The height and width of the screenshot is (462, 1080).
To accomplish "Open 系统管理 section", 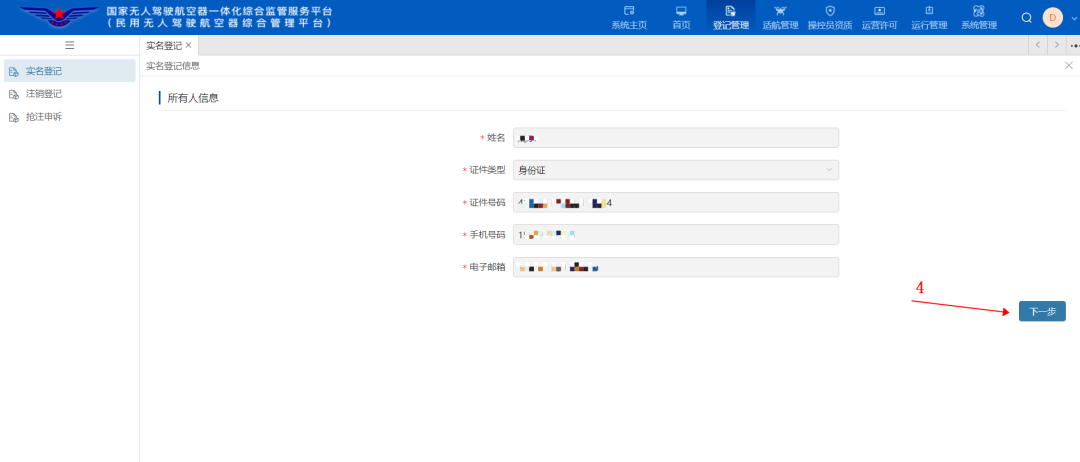I will pos(978,17).
